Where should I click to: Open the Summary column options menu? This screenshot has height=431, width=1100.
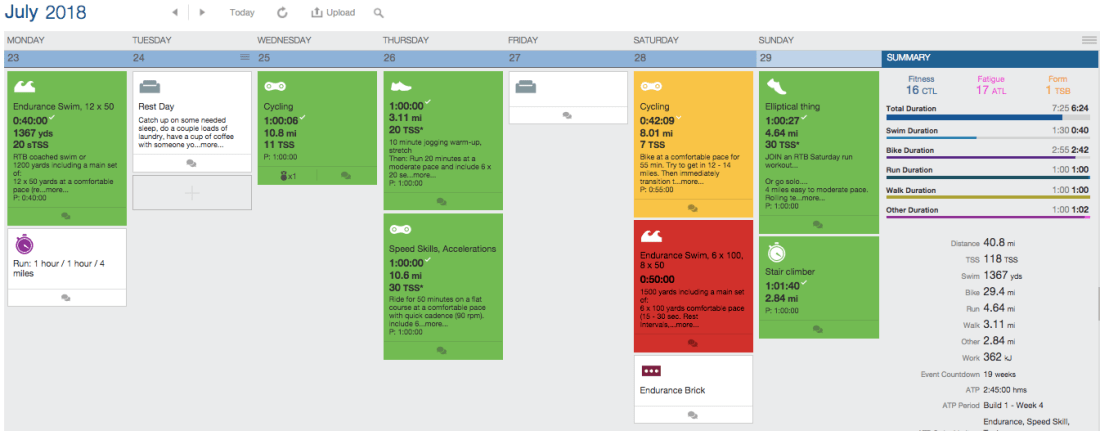coord(1088,40)
